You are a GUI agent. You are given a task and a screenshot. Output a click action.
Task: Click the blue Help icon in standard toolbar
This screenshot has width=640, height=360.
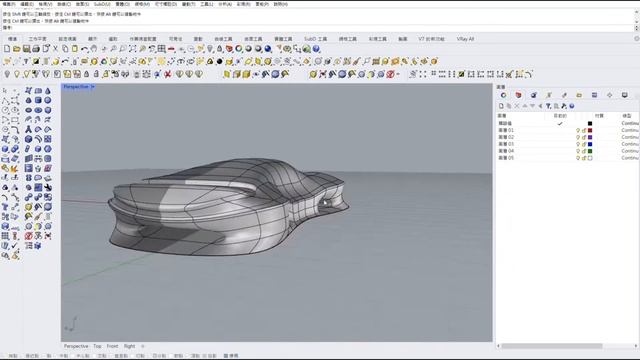[316, 49]
